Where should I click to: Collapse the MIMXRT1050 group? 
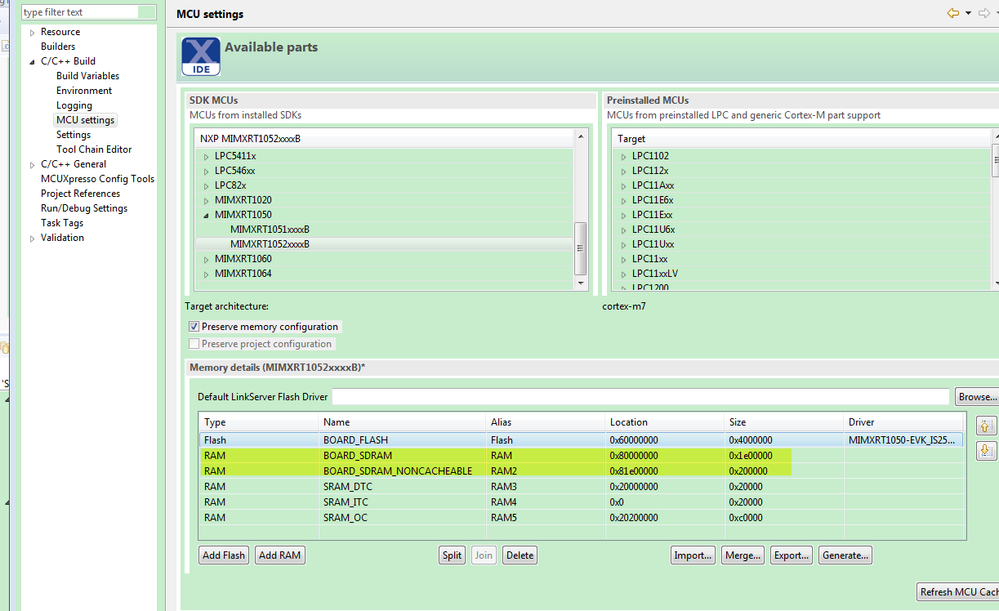coord(206,215)
